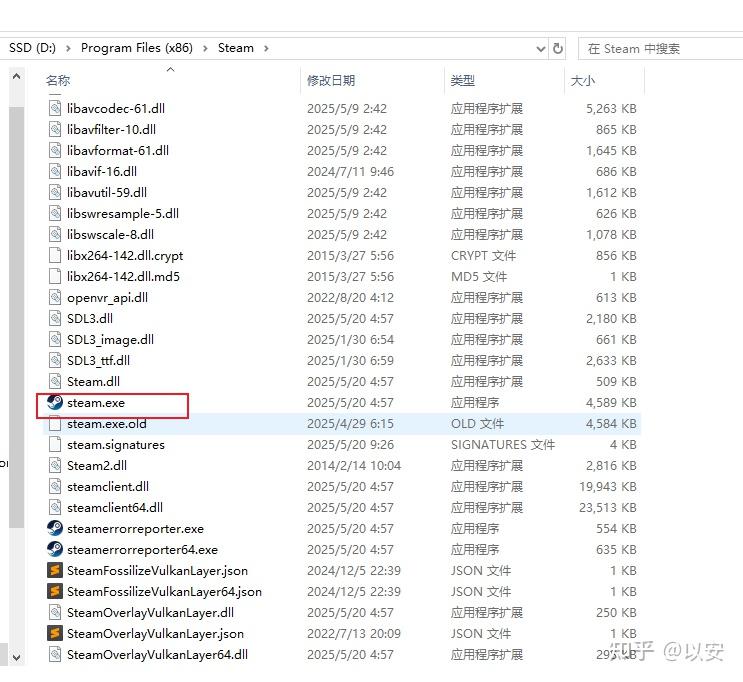Navigate to SSD (D:) in breadcrumb
This screenshot has height=682, width=743.
32,48
